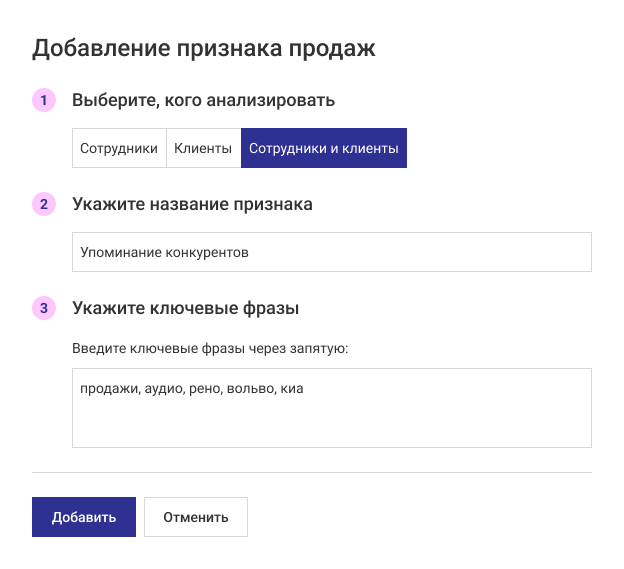The height and width of the screenshot is (569, 624).
Task: Select the Сотрудники option
Action: tap(119, 148)
